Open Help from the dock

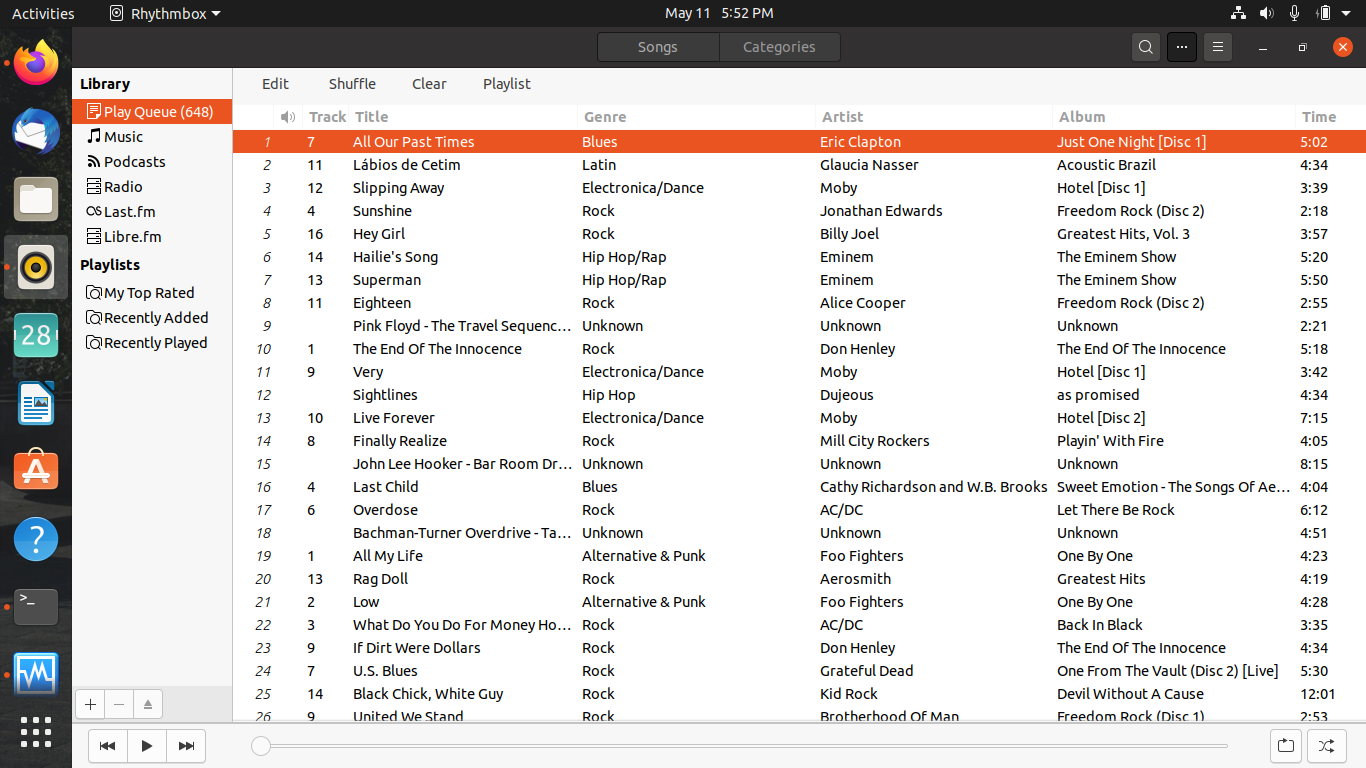pos(36,539)
